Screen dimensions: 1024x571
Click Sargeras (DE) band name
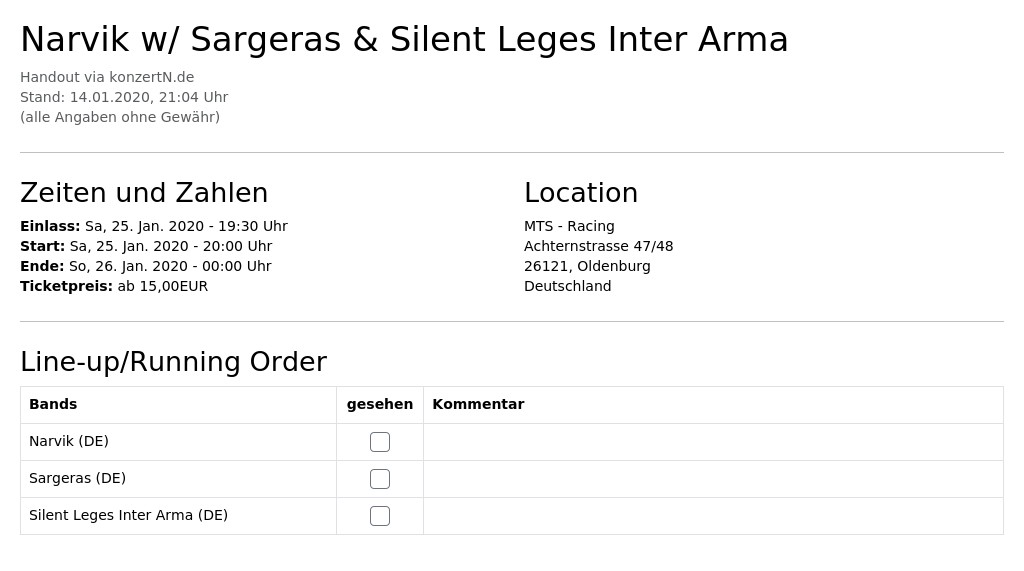tap(77, 478)
